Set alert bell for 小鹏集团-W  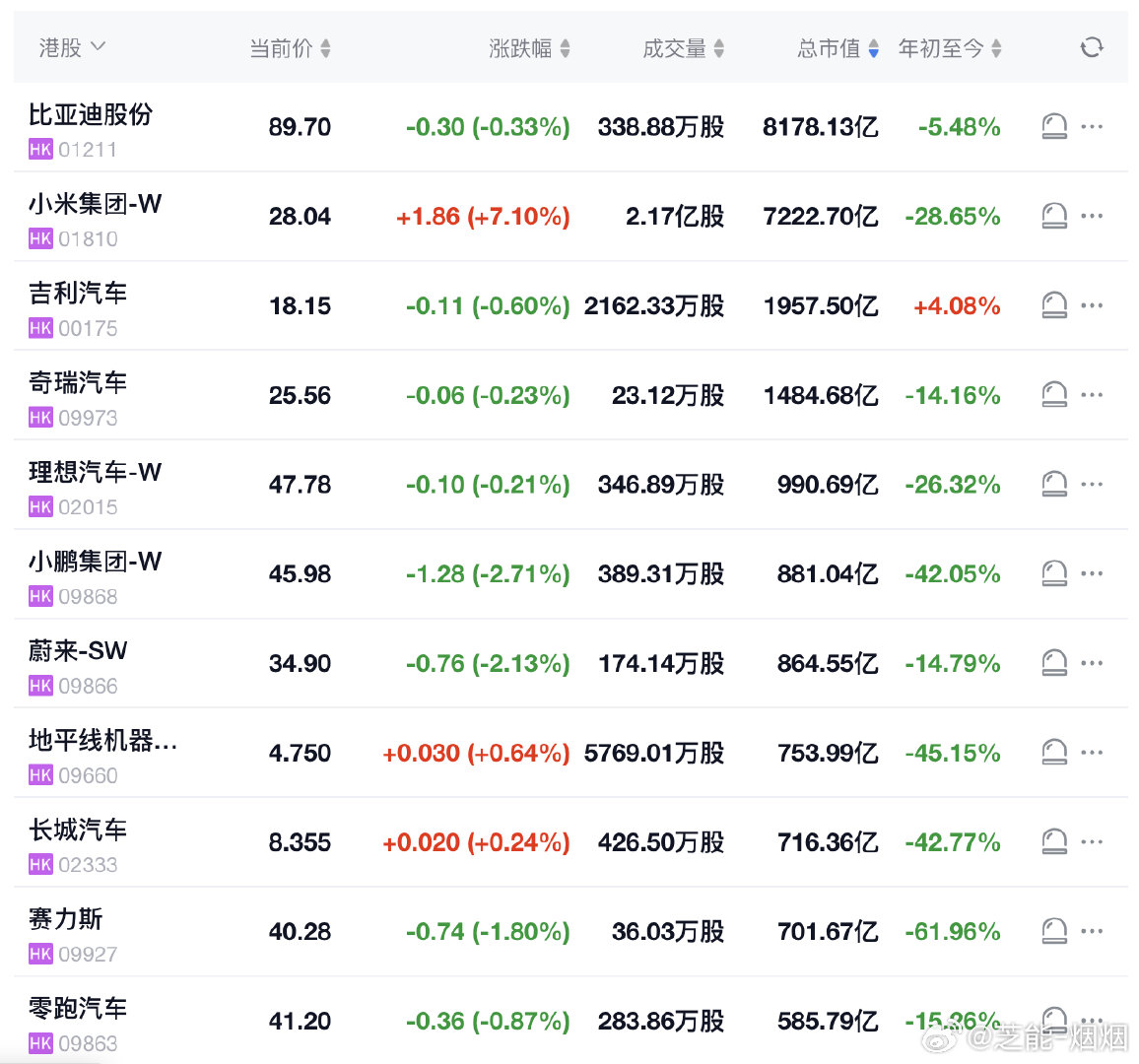[1054, 573]
